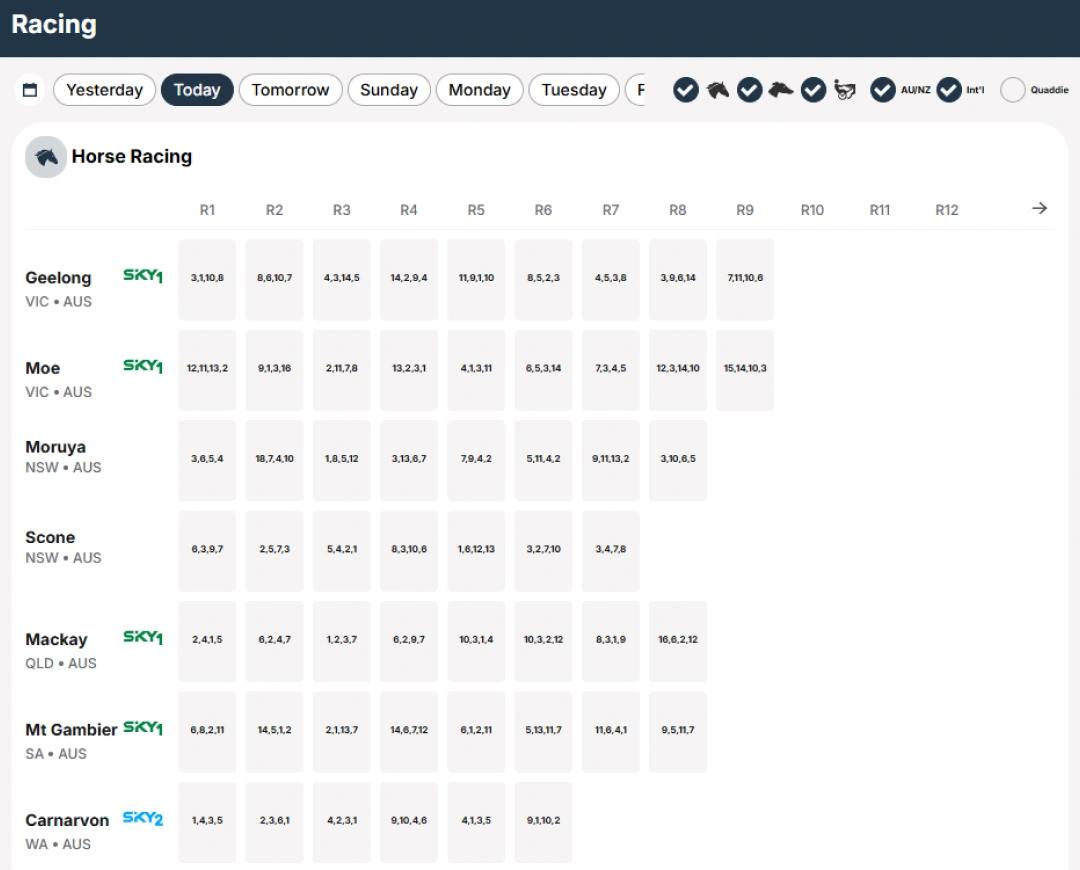This screenshot has height=870, width=1080.
Task: Open the Mackay meeting
Action: (x=56, y=639)
